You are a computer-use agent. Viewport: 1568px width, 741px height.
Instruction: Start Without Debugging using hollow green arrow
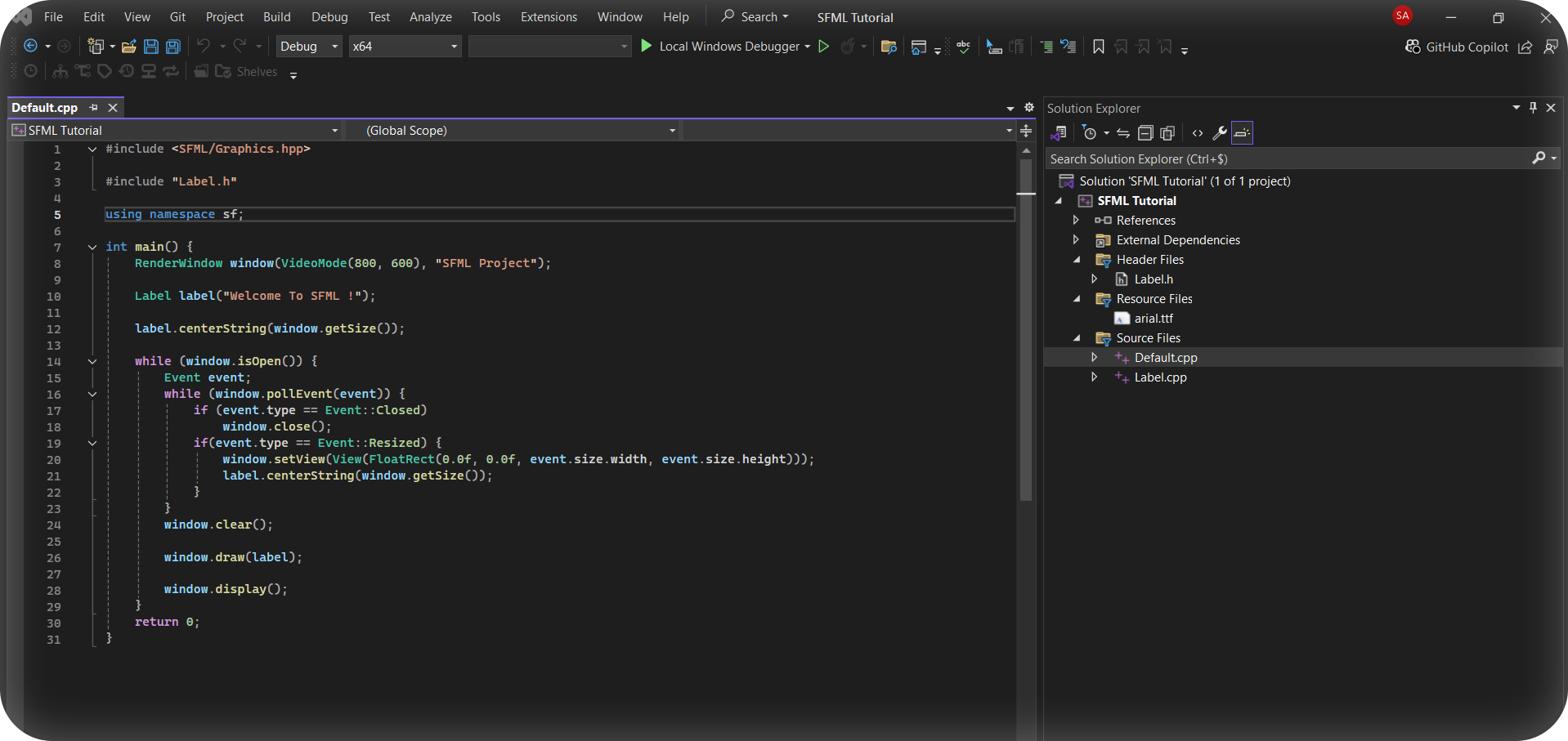pyautogui.click(x=824, y=47)
